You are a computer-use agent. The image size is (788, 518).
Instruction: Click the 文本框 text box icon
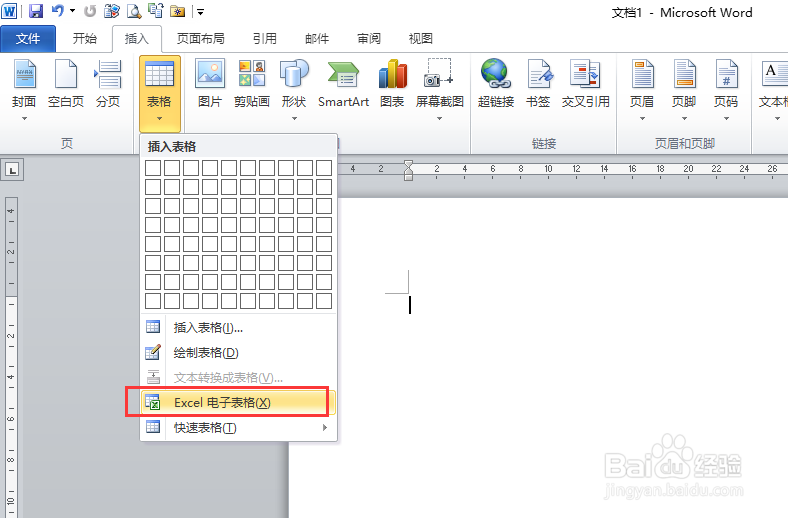click(773, 74)
